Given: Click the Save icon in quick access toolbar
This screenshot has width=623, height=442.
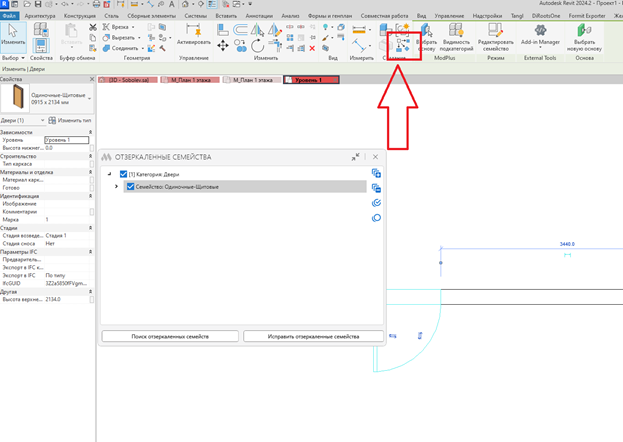Looking at the screenshot, I should (x=38, y=4).
